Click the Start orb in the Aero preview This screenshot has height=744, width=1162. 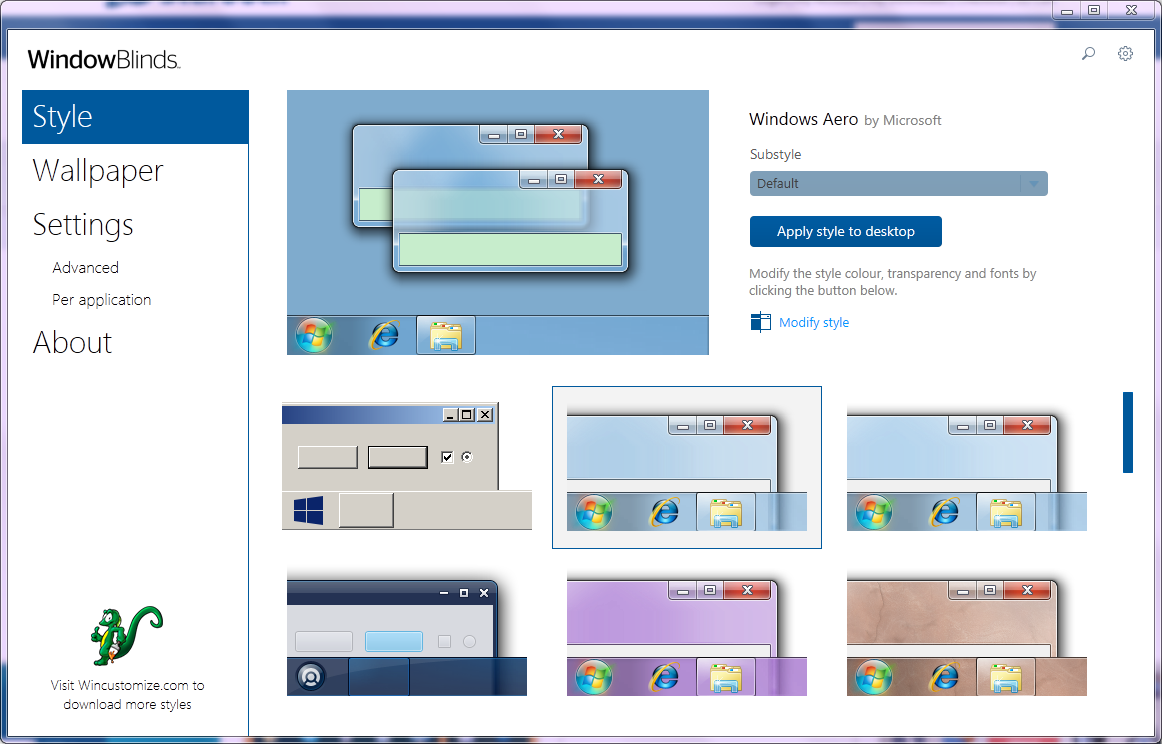[313, 335]
